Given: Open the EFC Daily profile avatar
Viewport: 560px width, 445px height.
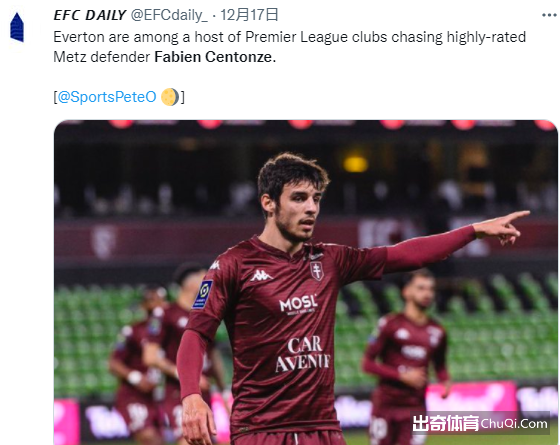Looking at the screenshot, I should (17, 28).
